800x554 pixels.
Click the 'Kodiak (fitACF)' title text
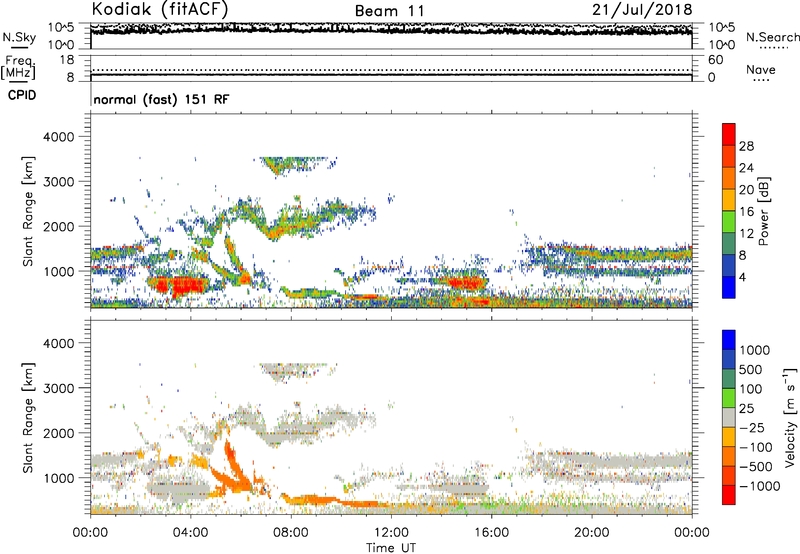(160, 9)
